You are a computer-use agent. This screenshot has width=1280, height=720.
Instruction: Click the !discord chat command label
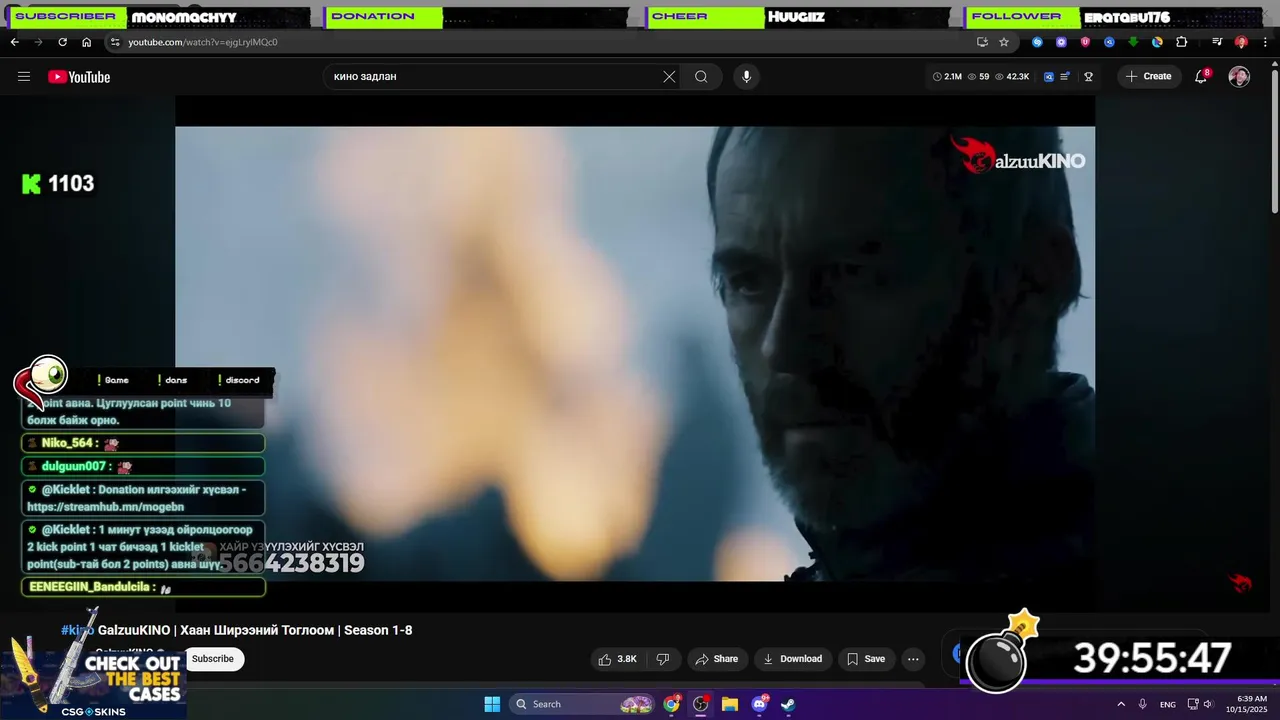(238, 380)
